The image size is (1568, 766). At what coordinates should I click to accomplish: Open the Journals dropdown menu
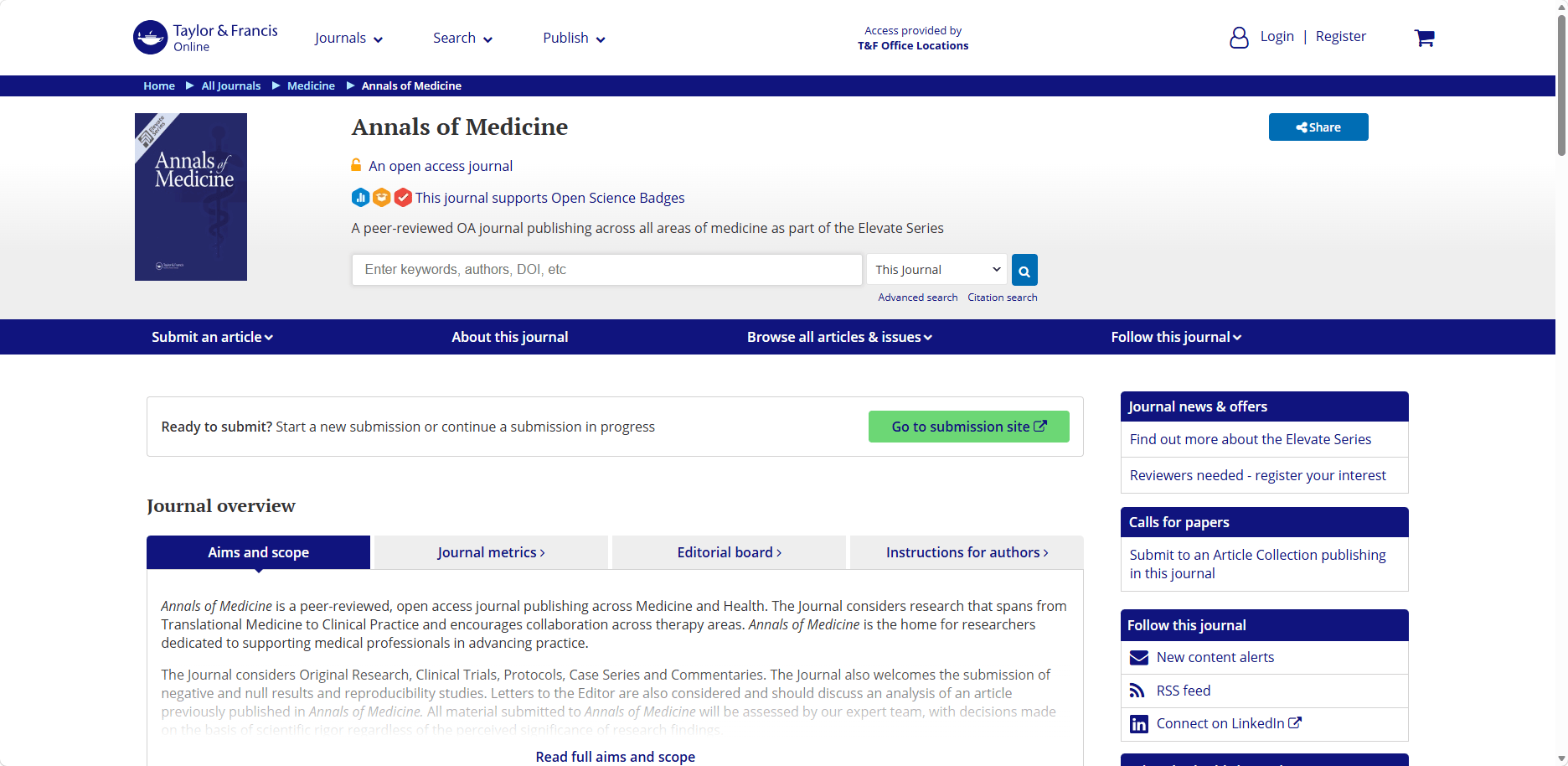coord(348,38)
